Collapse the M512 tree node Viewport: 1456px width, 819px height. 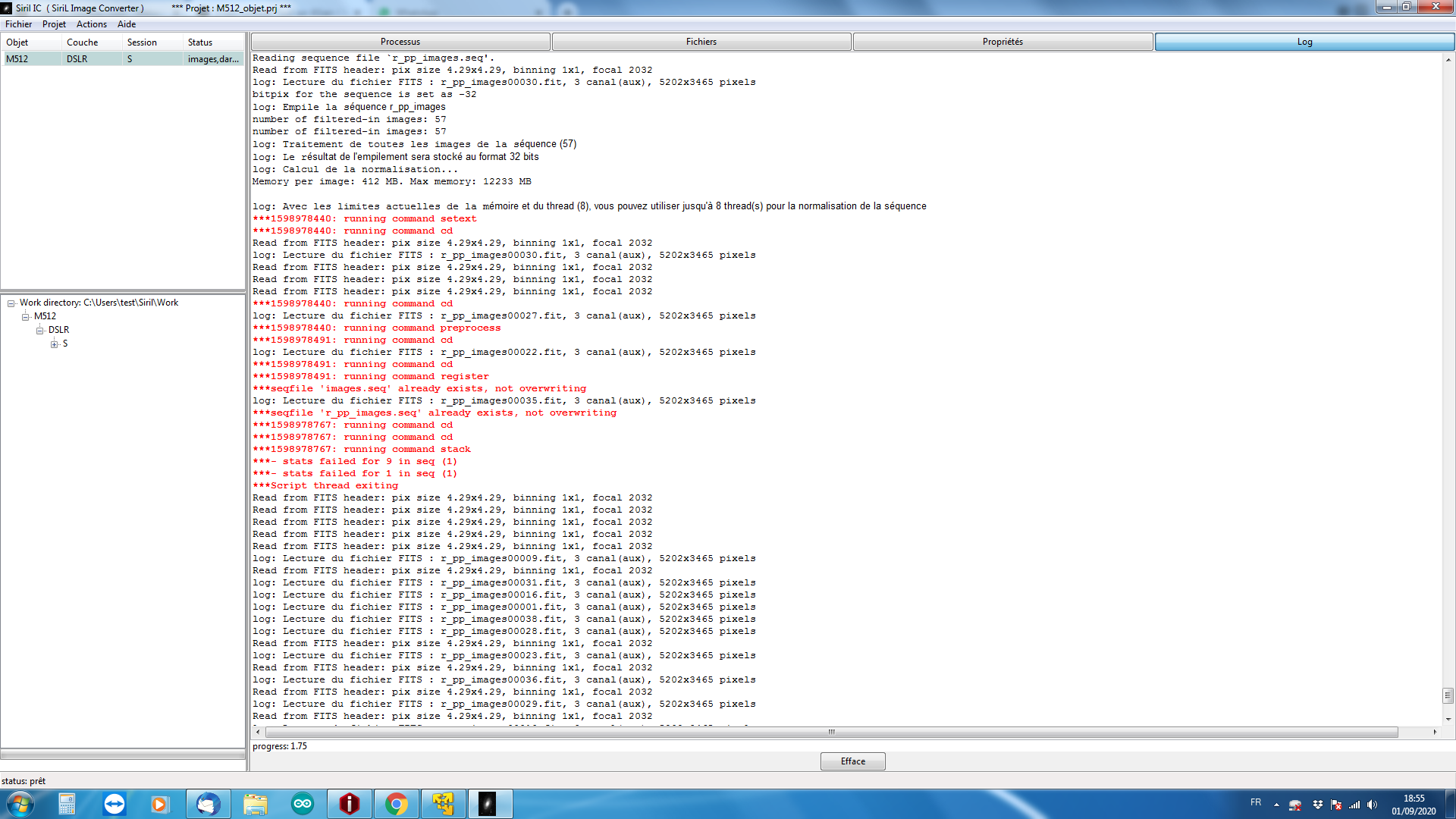26,317
